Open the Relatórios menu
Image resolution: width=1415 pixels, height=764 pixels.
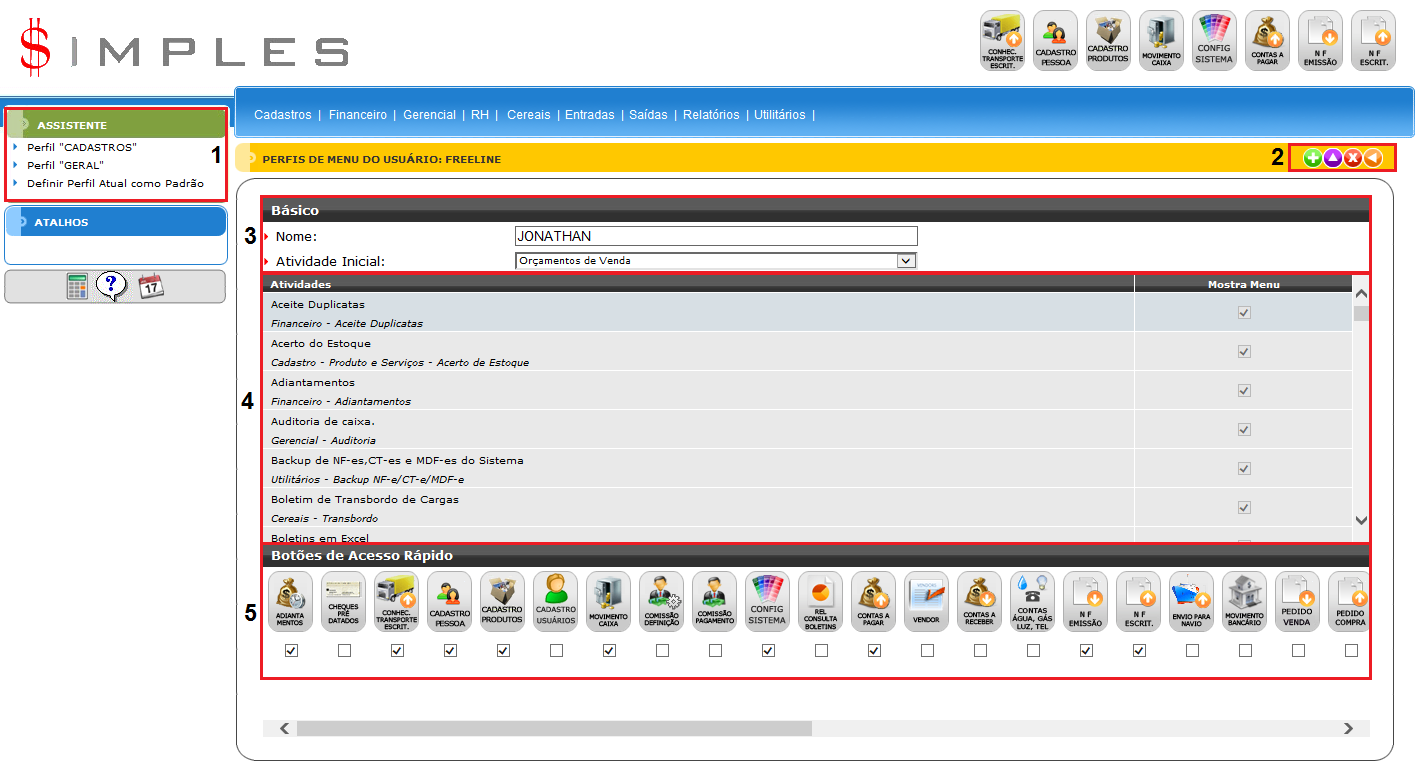(x=710, y=115)
